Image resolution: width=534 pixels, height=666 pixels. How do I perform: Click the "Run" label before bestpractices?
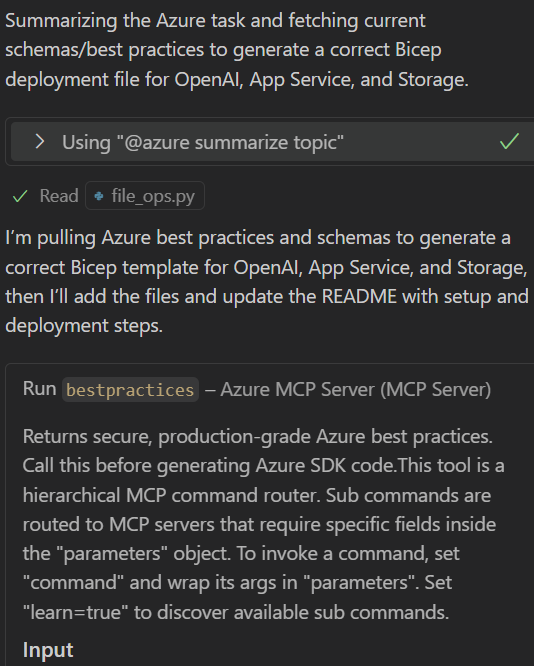click(x=40, y=389)
